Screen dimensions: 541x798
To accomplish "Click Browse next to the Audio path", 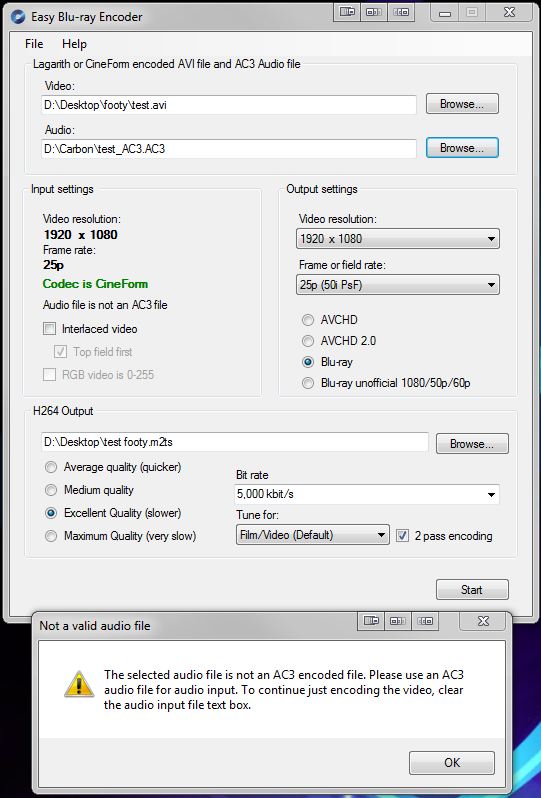I will pyautogui.click(x=462, y=148).
